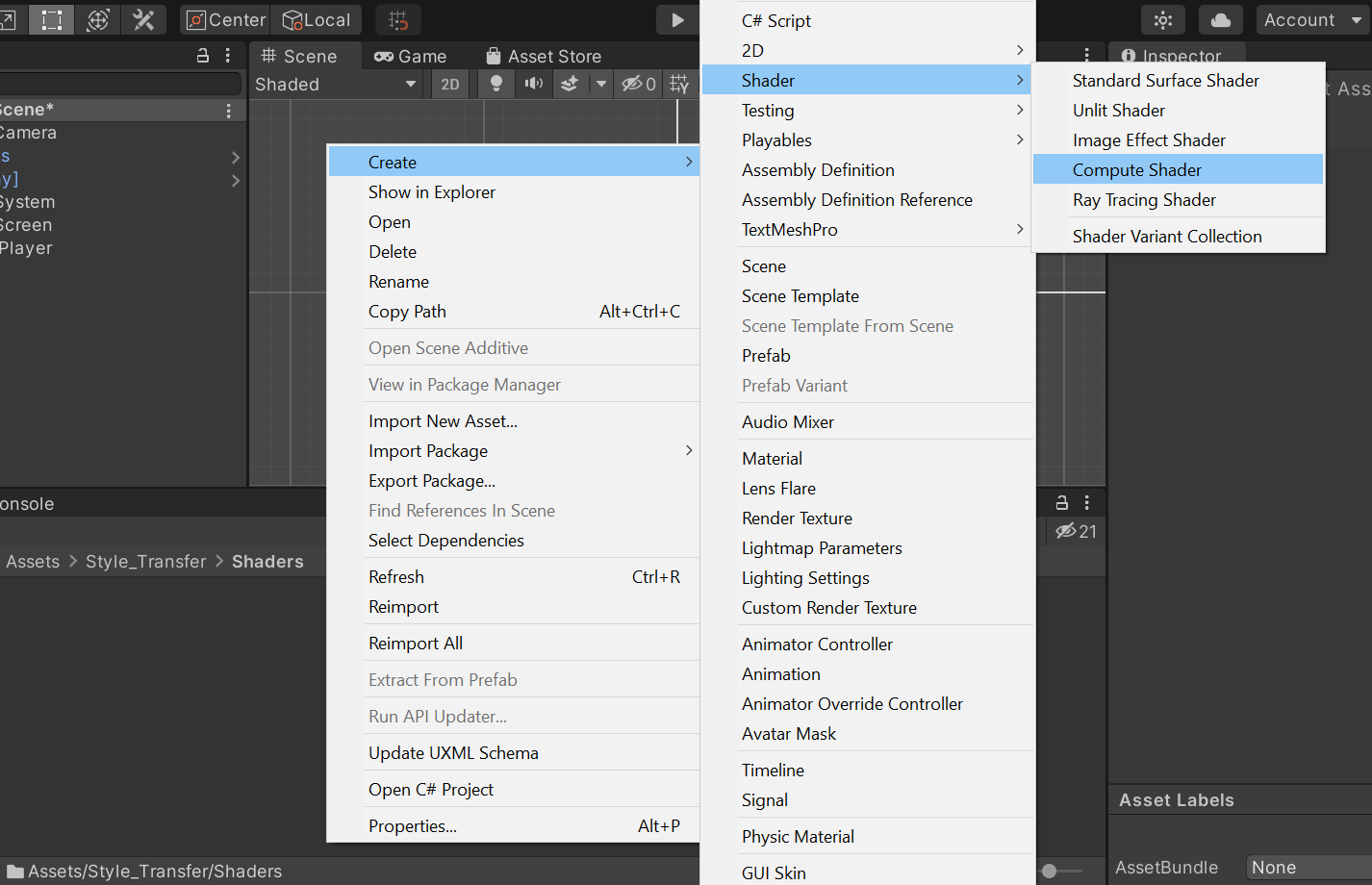
Task: Open the collaborate cloud services icon
Action: [x=1220, y=20]
